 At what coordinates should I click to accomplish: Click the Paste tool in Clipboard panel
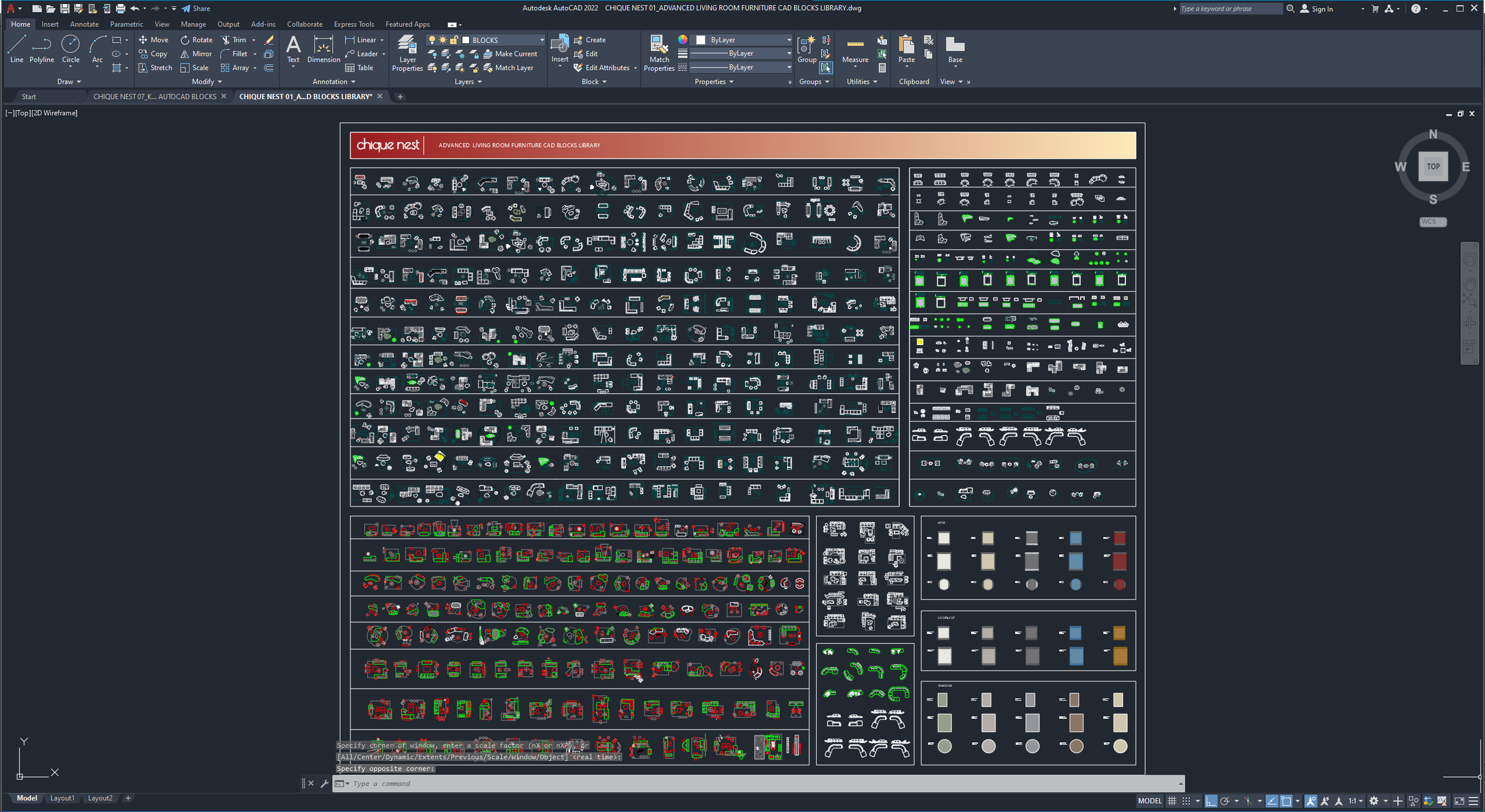point(906,50)
